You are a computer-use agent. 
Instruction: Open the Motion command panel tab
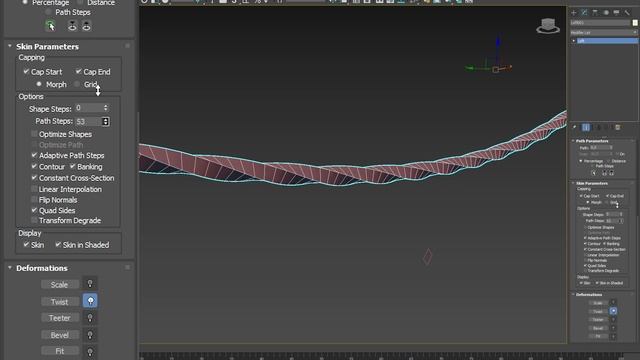click(x=606, y=13)
